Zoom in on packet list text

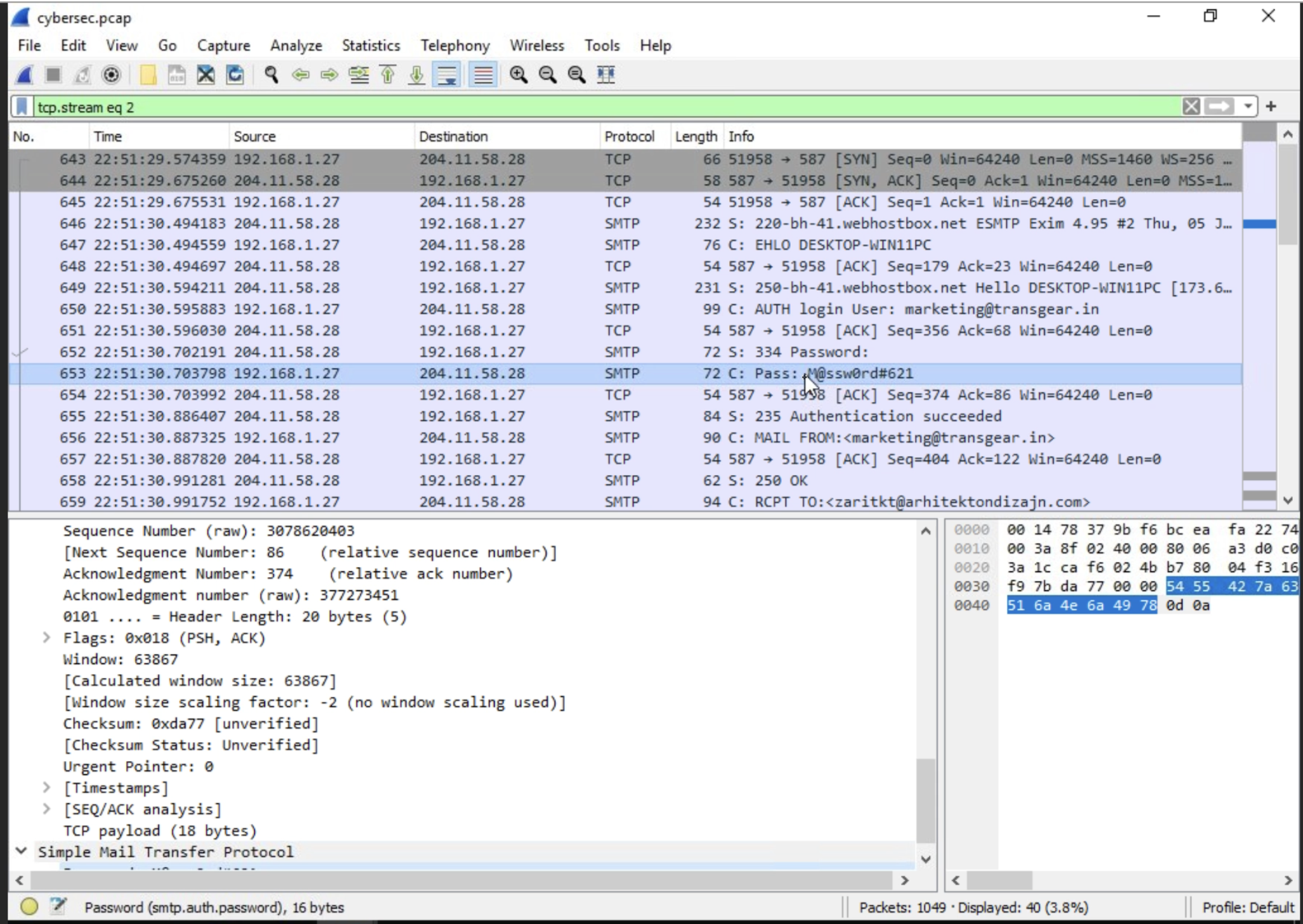[519, 75]
